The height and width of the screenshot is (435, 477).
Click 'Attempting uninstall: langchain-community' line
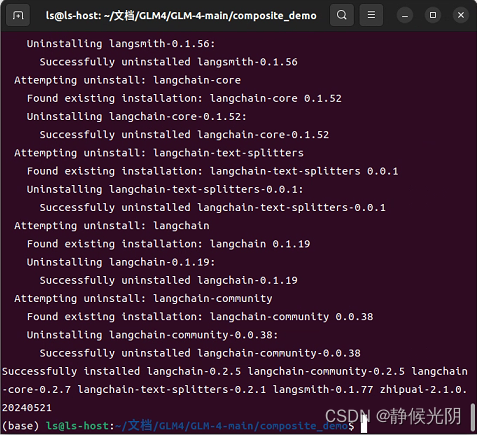(143, 299)
